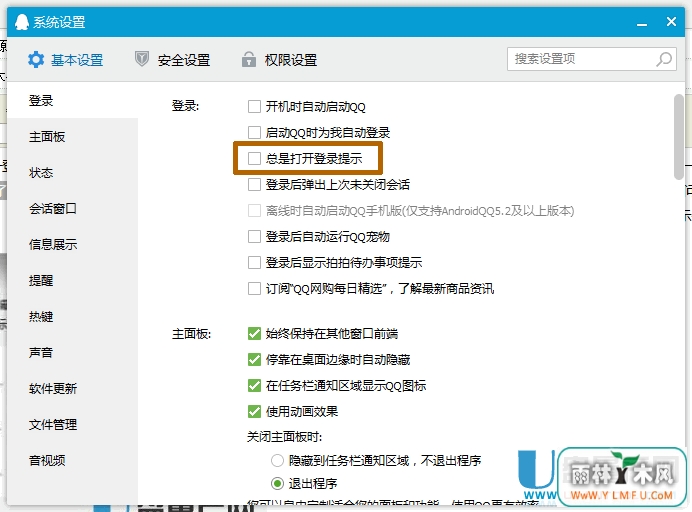This screenshot has width=692, height=512.
Task: Select 文件管理 in the sidebar
Action: [x=72, y=425]
